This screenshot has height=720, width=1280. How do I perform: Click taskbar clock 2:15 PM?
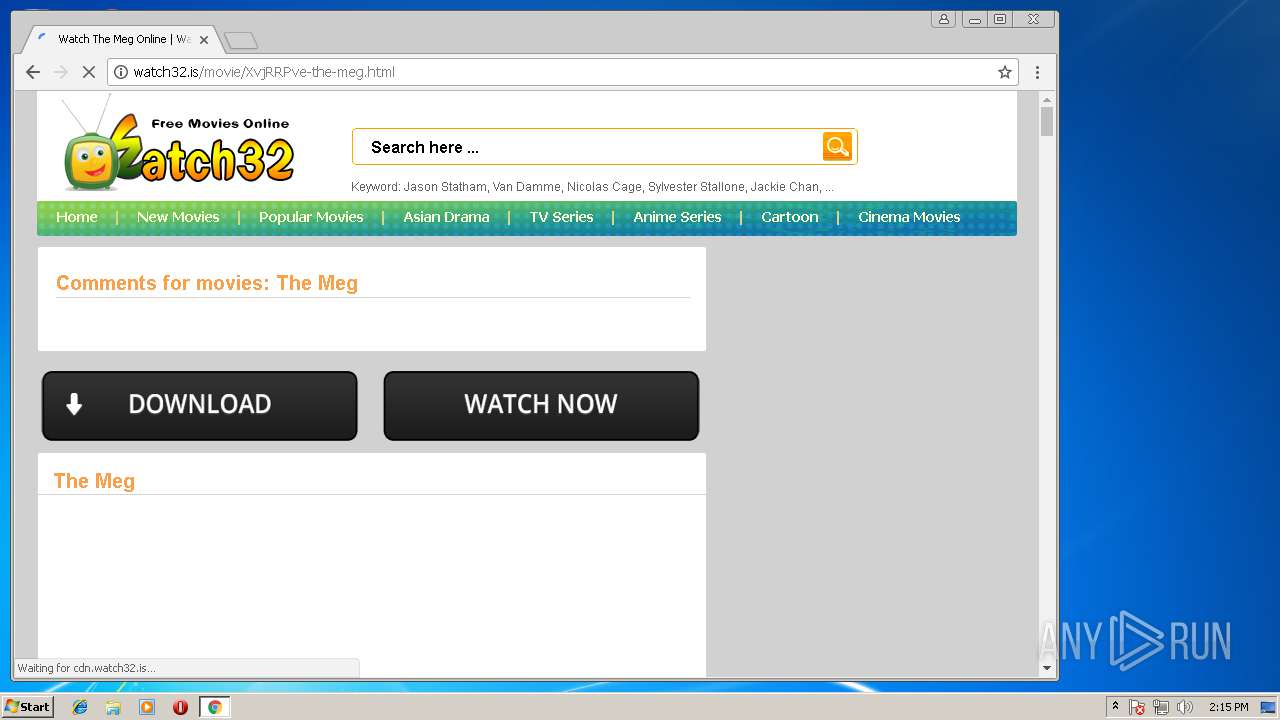coord(1228,707)
